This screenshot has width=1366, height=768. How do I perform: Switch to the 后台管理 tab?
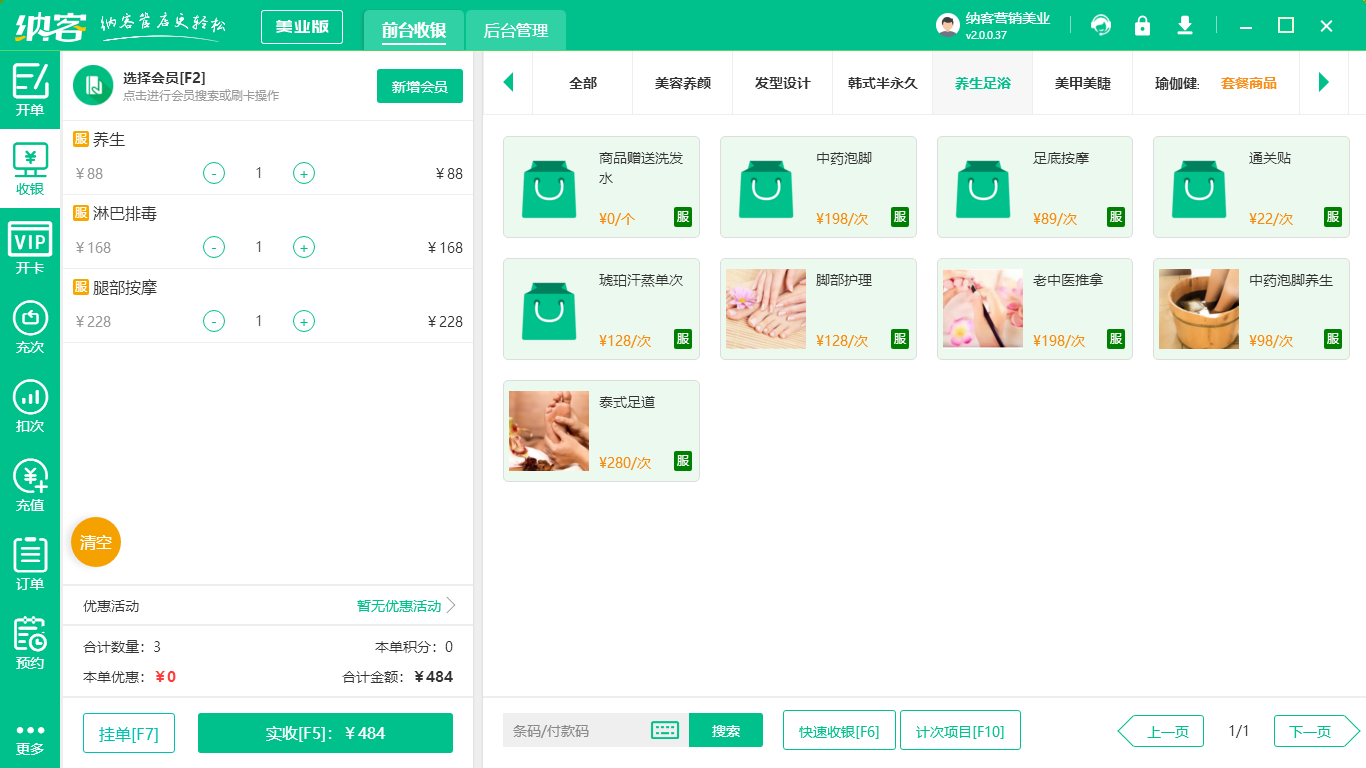(x=515, y=30)
